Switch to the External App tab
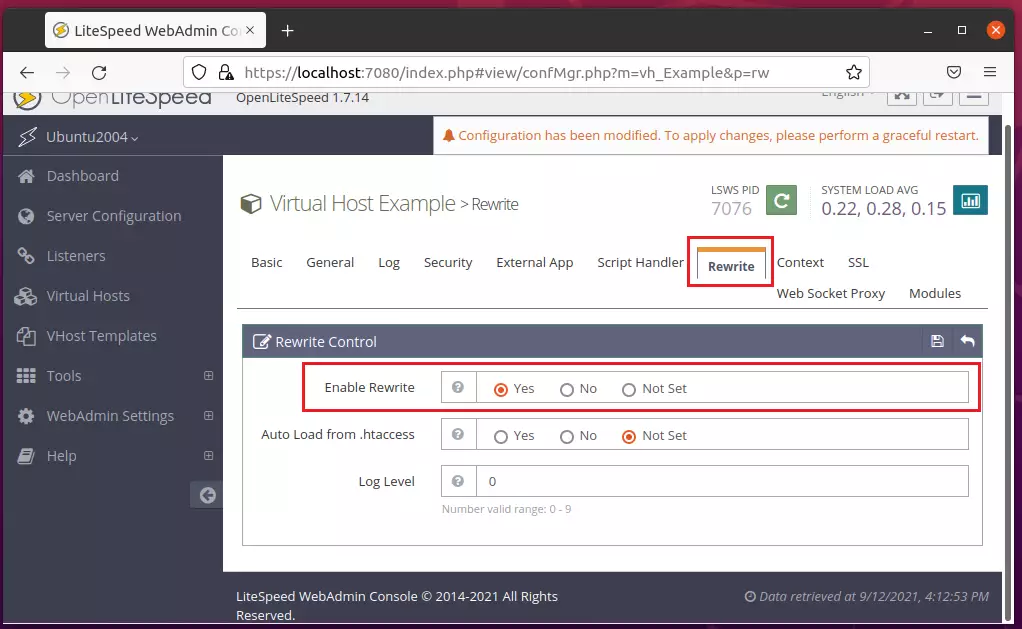1022x629 pixels. (534, 262)
